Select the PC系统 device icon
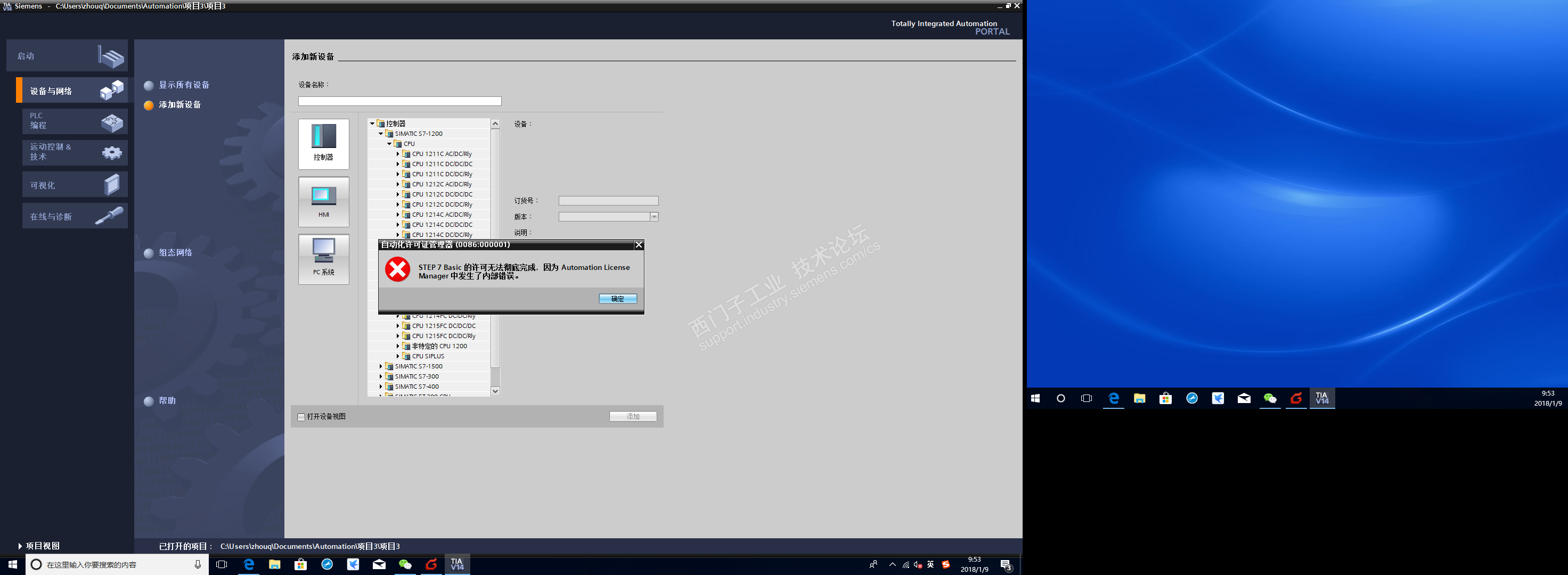This screenshot has height=575, width=1568. click(x=323, y=259)
